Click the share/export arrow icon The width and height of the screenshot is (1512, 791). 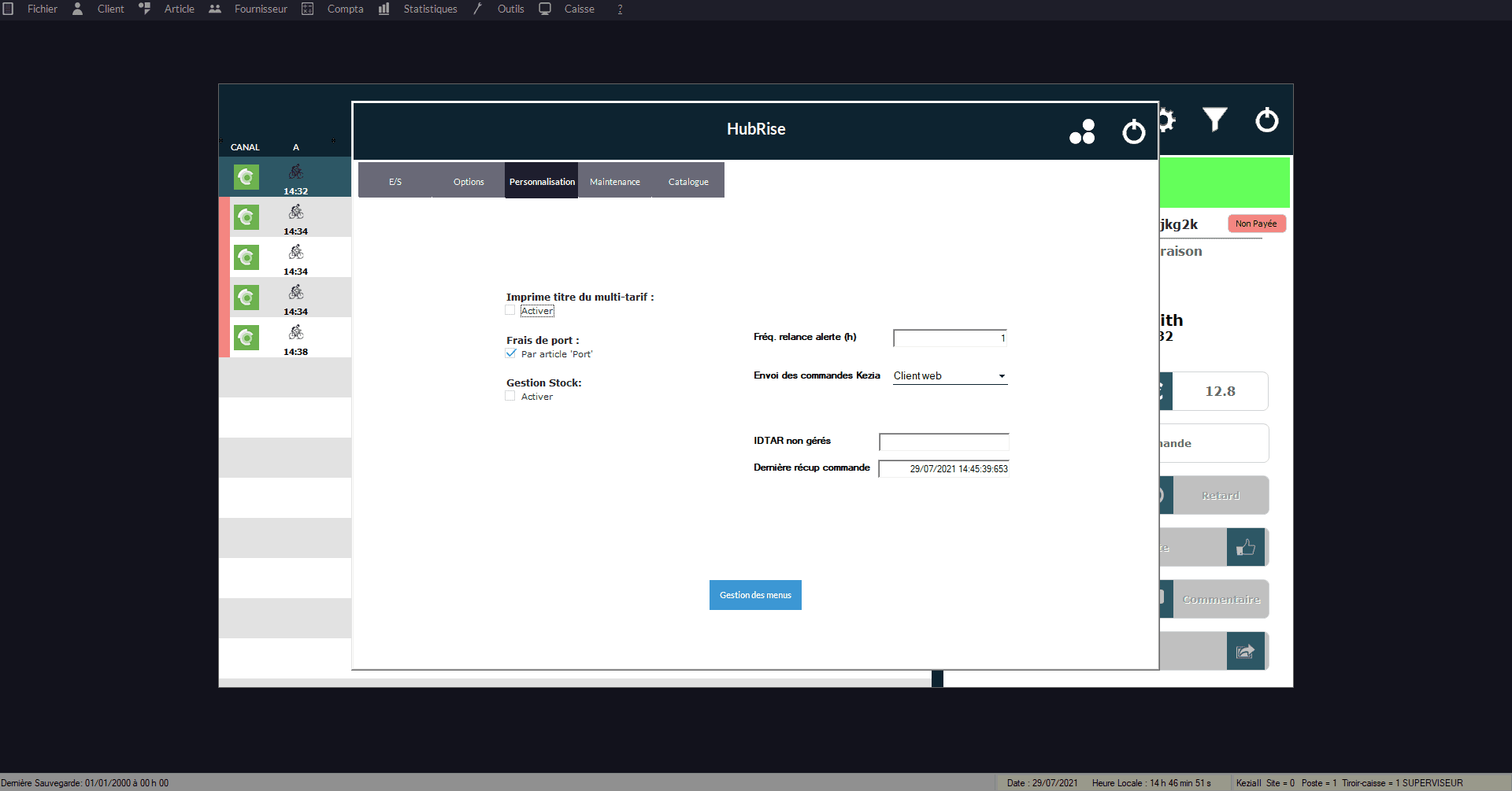1246,651
